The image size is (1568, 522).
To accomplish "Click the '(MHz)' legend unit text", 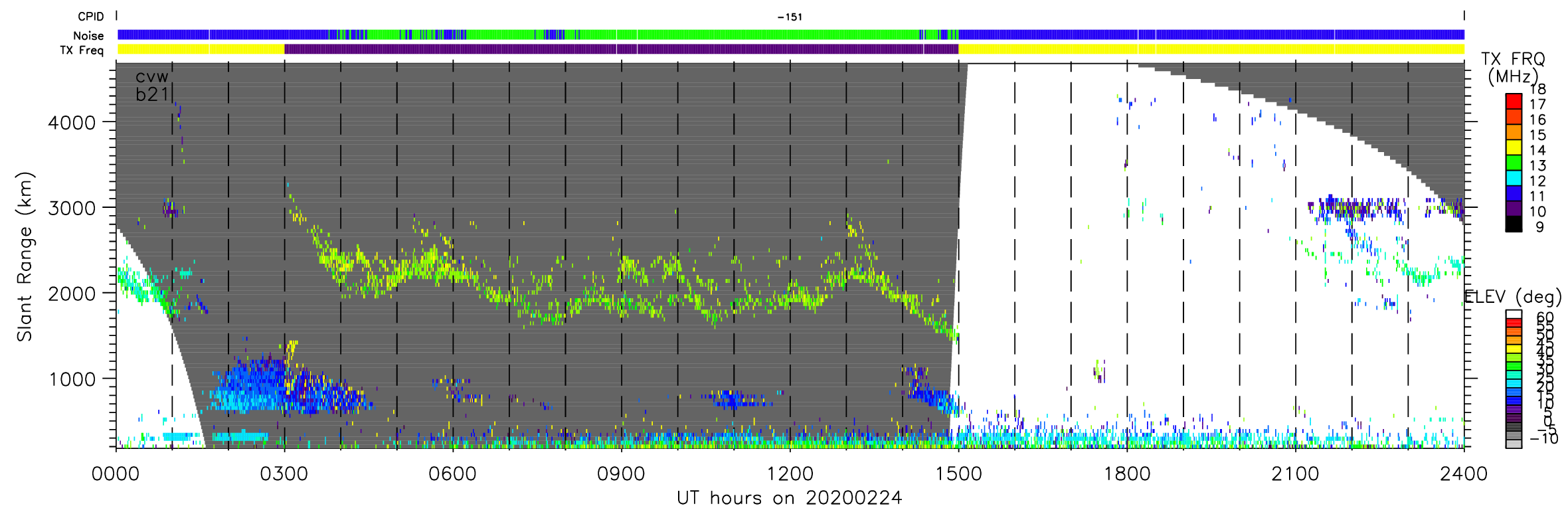I will tap(1513, 77).
